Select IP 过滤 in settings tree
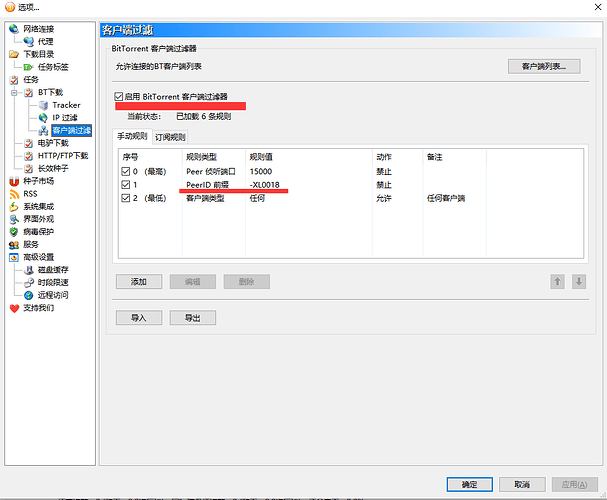This screenshot has width=607, height=500. [65, 118]
